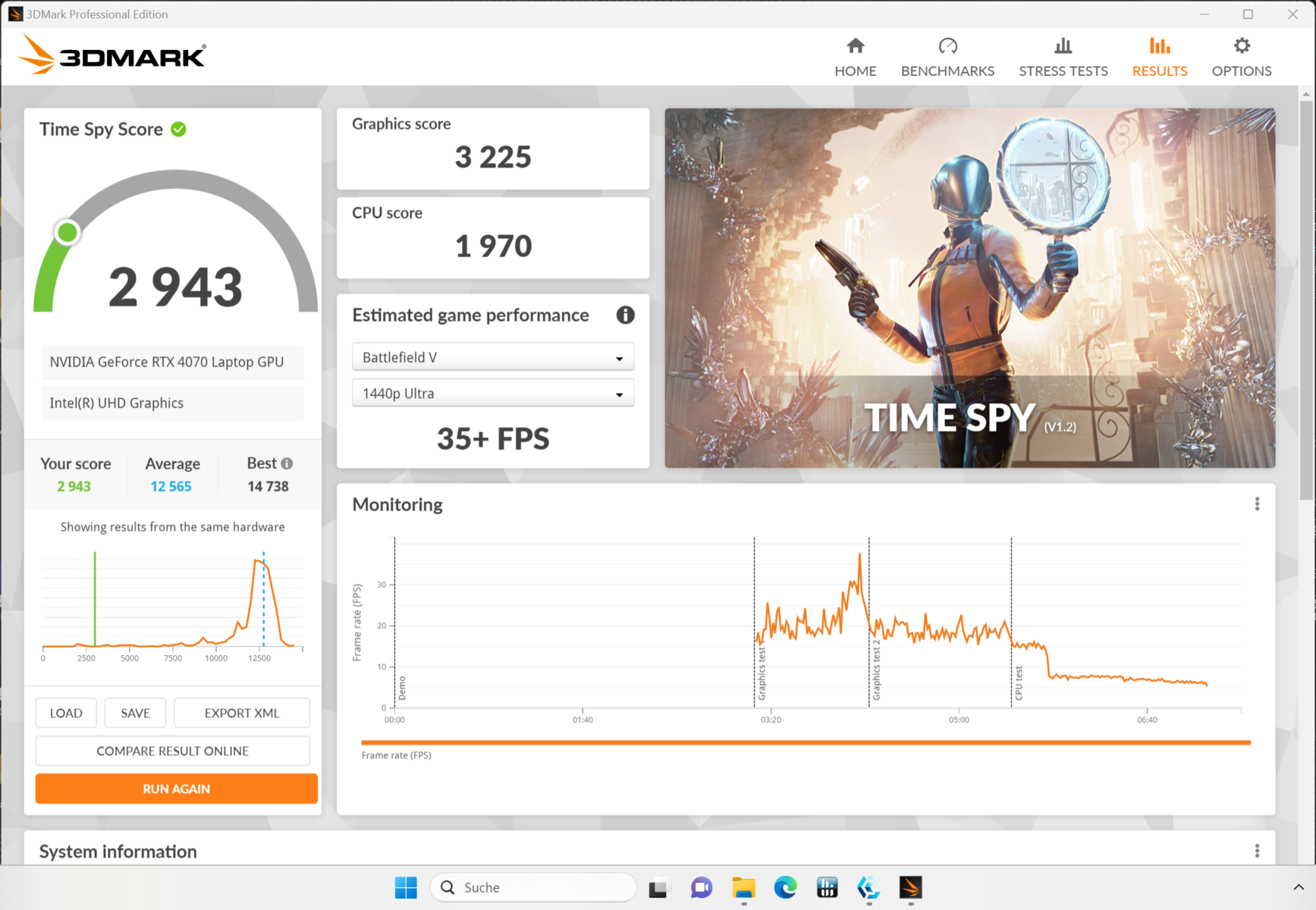Click the EXPORT XML button

pos(242,713)
